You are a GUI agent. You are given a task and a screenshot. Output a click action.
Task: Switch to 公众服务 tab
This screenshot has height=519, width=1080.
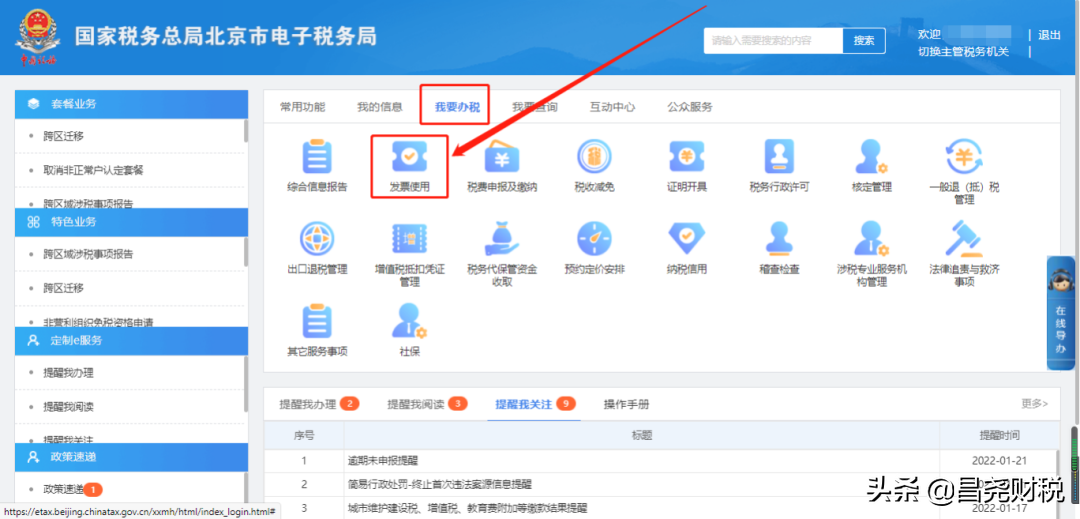click(x=689, y=107)
